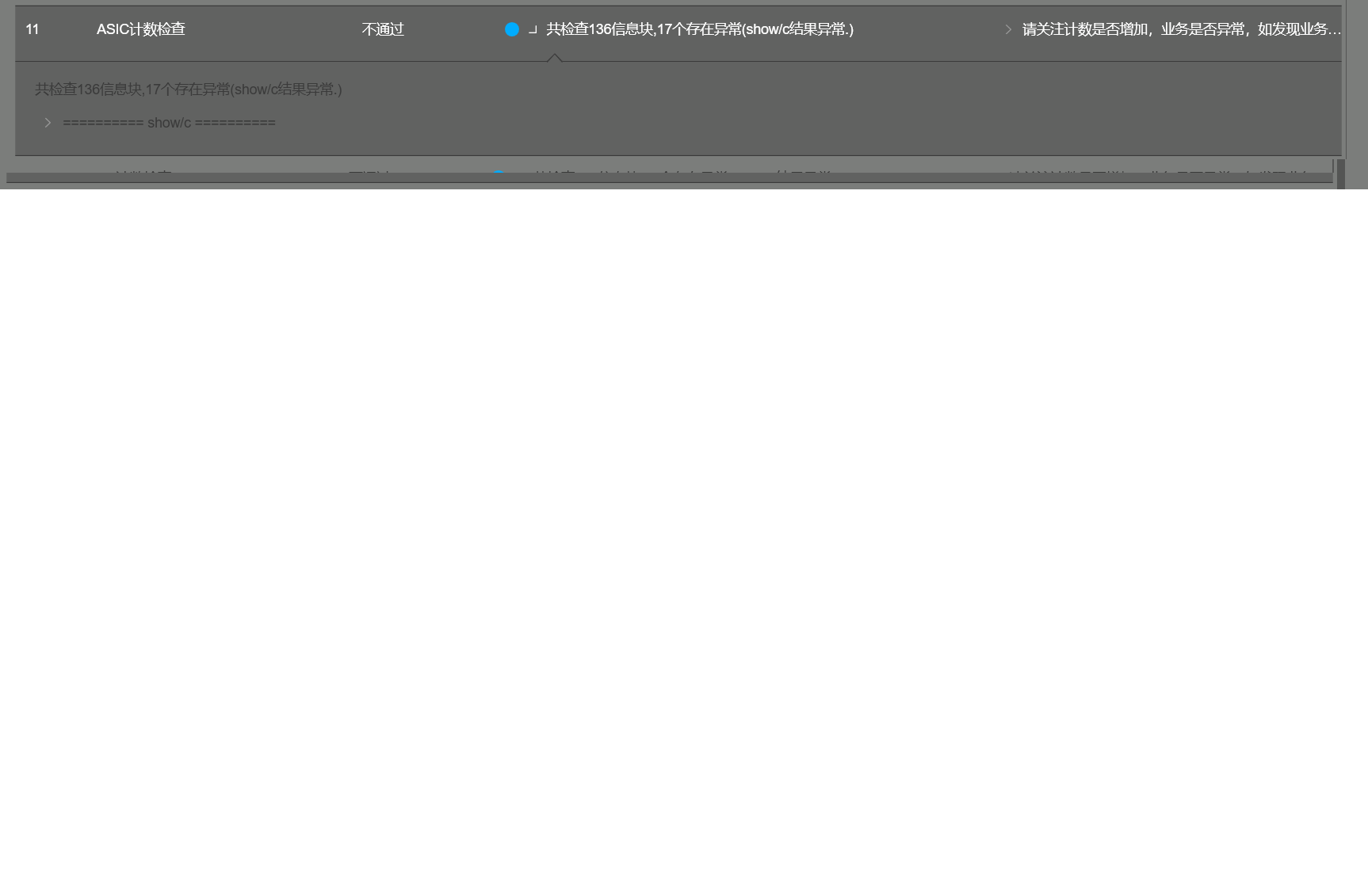The height and width of the screenshot is (896, 1368).
Task: Select the ASIC计数检查 item name
Action: (141, 29)
